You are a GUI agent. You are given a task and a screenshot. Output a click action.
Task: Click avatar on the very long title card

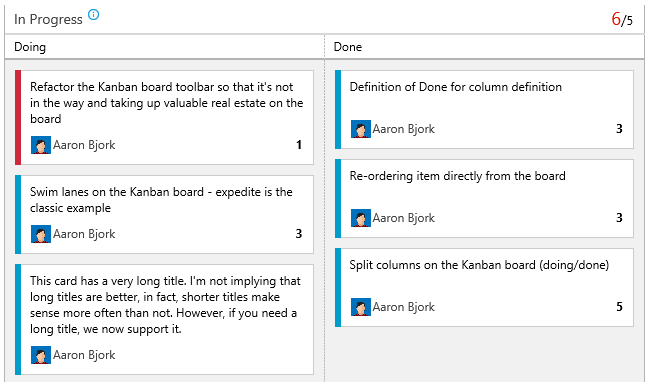(x=41, y=355)
